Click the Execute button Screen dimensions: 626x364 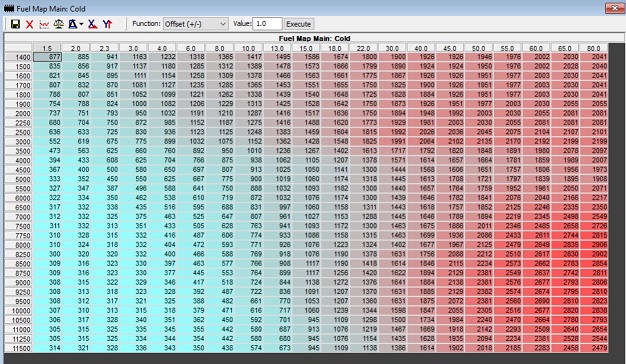(298, 24)
